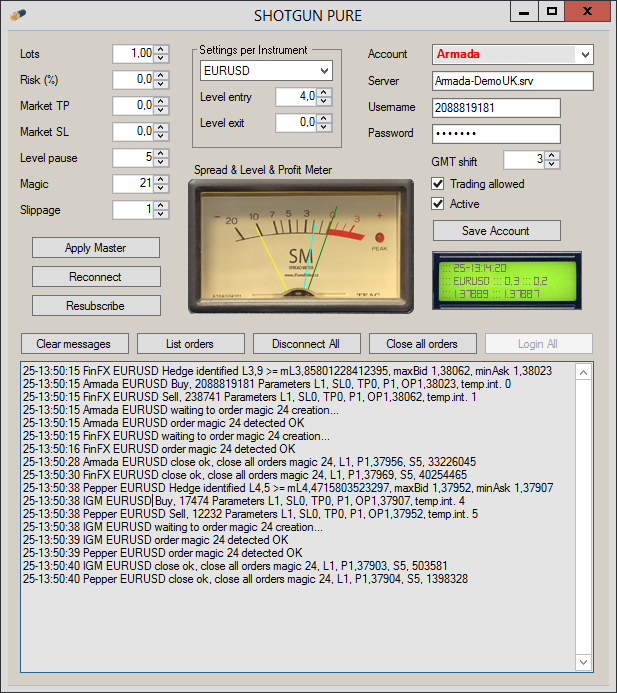
Task: Increase Risk (%) using the up spinner
Action: 161,76
